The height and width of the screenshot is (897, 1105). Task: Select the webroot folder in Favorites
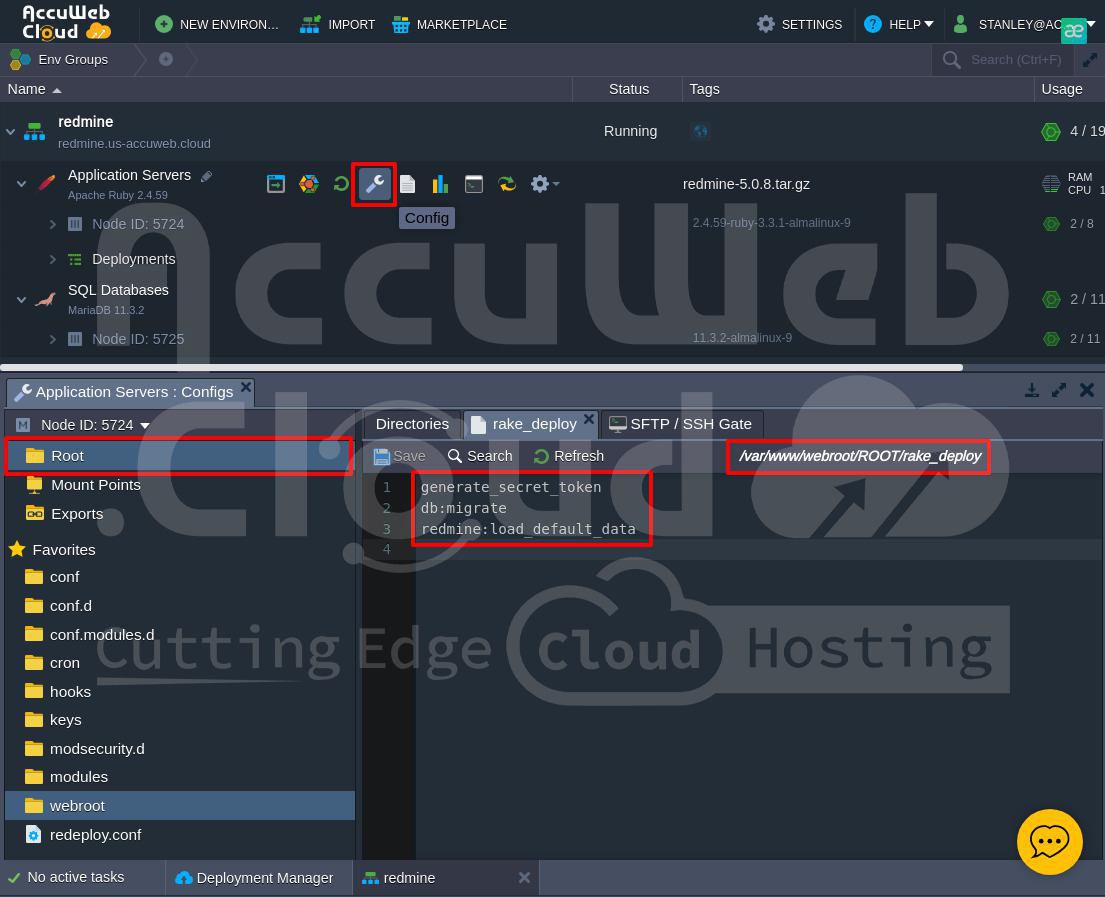coord(77,806)
